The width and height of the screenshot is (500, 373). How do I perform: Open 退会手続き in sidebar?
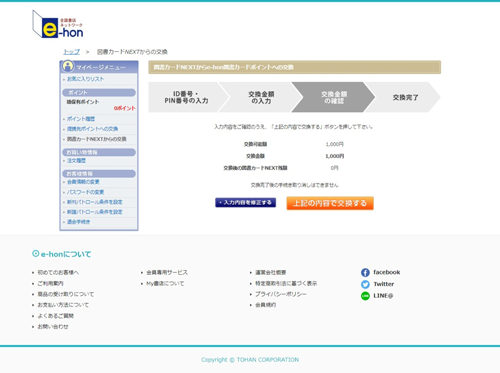pyautogui.click(x=78, y=222)
